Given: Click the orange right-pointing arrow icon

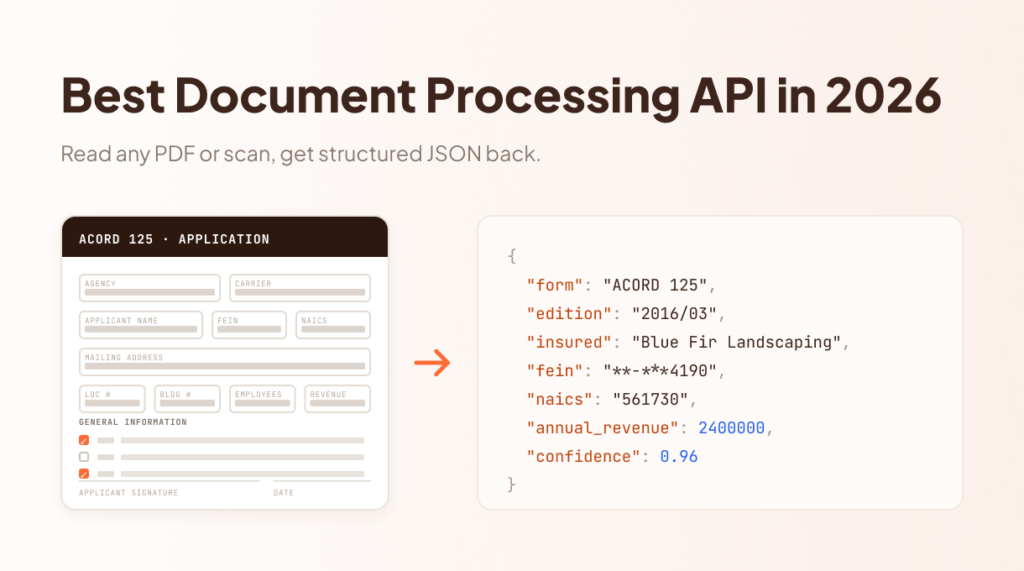Looking at the screenshot, I should click(432, 363).
